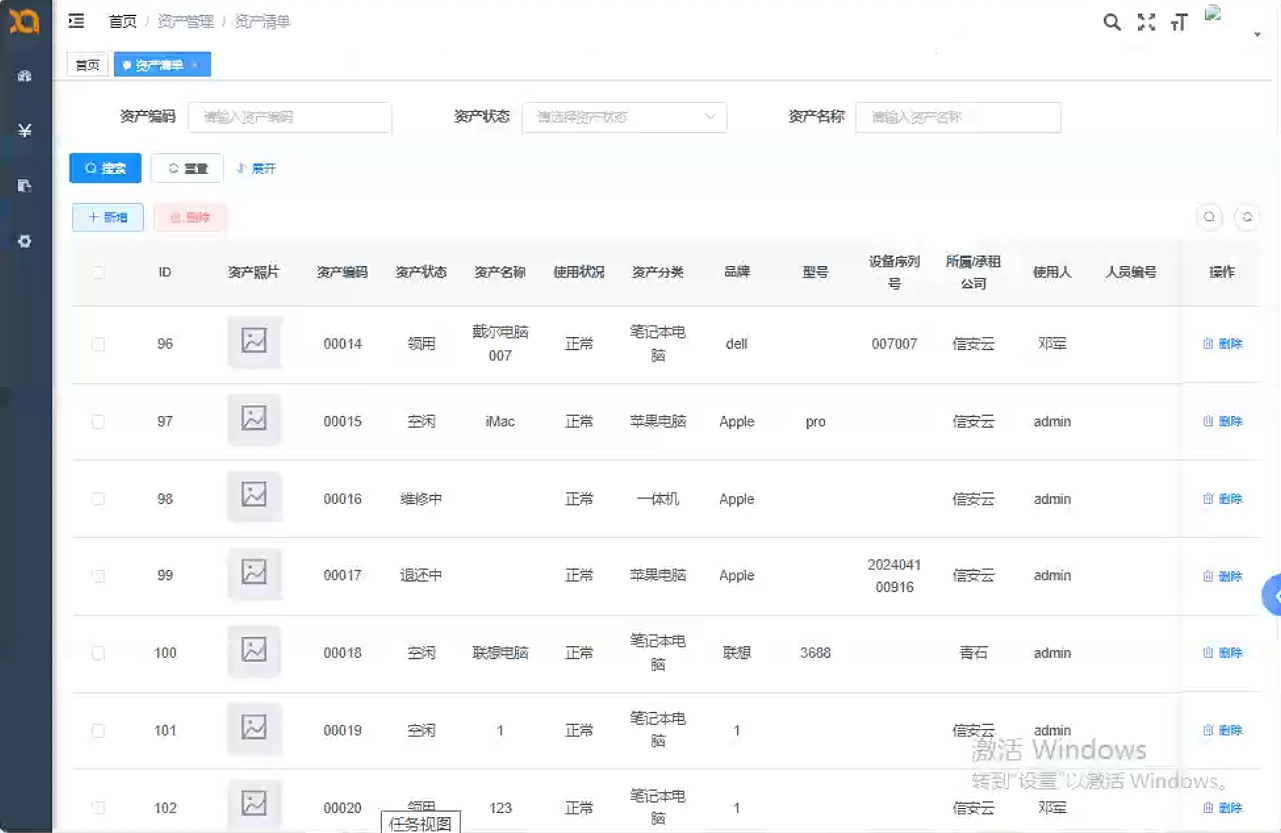Screen dimensions: 1281x833
Task: Open the font size selector icon
Action: pos(1179,22)
